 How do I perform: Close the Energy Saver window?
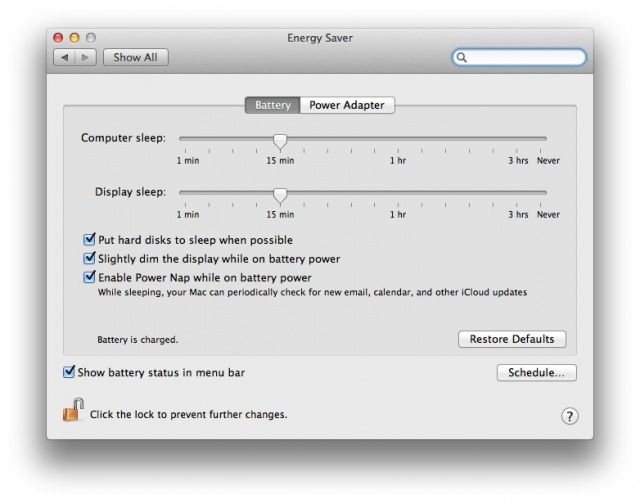point(58,38)
